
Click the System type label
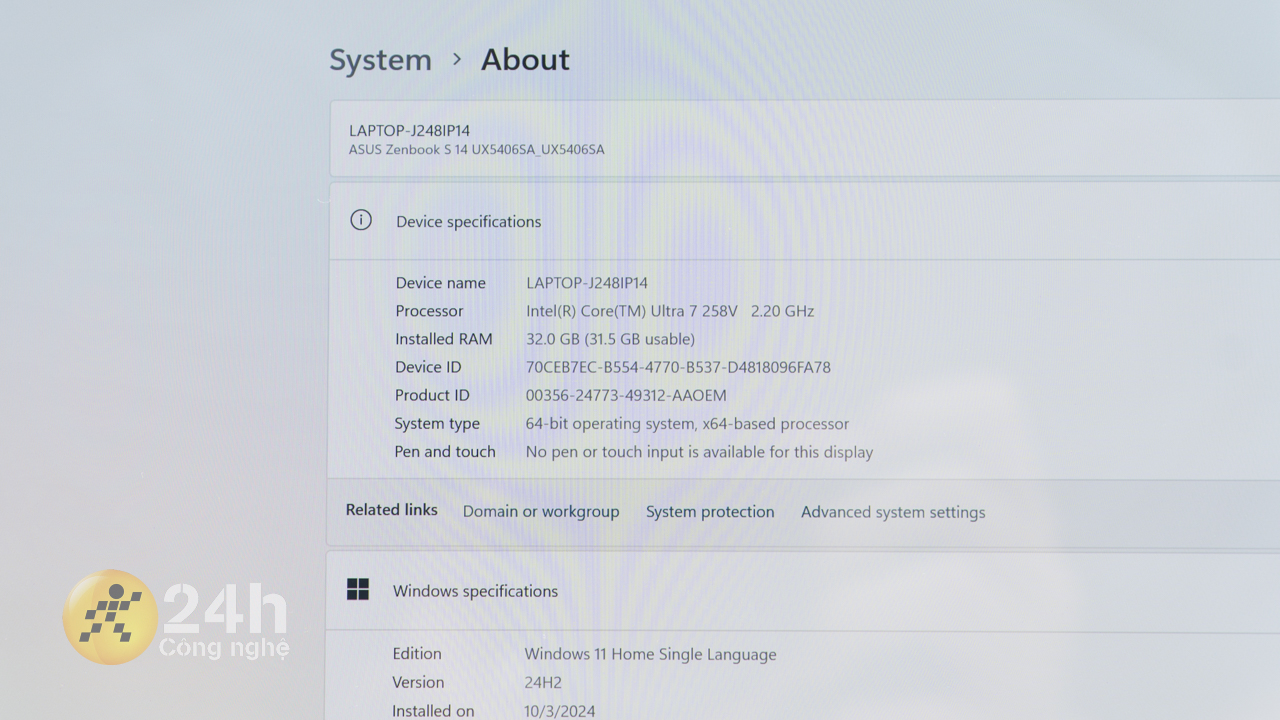pos(437,424)
